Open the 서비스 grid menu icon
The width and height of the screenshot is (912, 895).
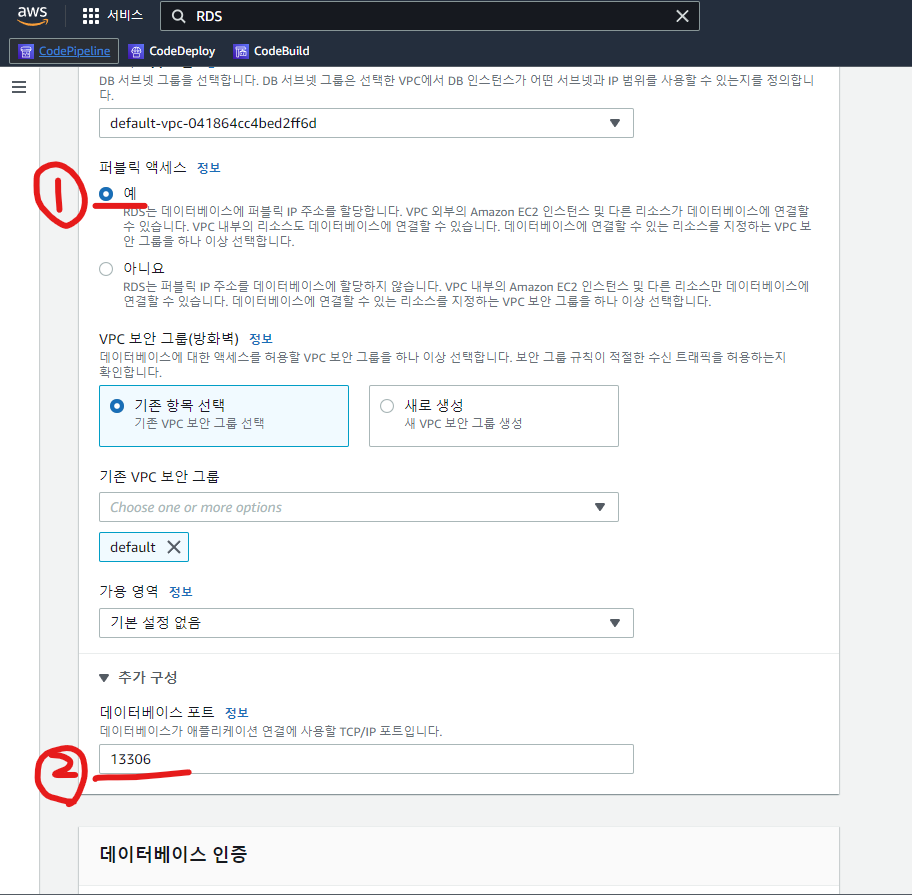coord(91,16)
